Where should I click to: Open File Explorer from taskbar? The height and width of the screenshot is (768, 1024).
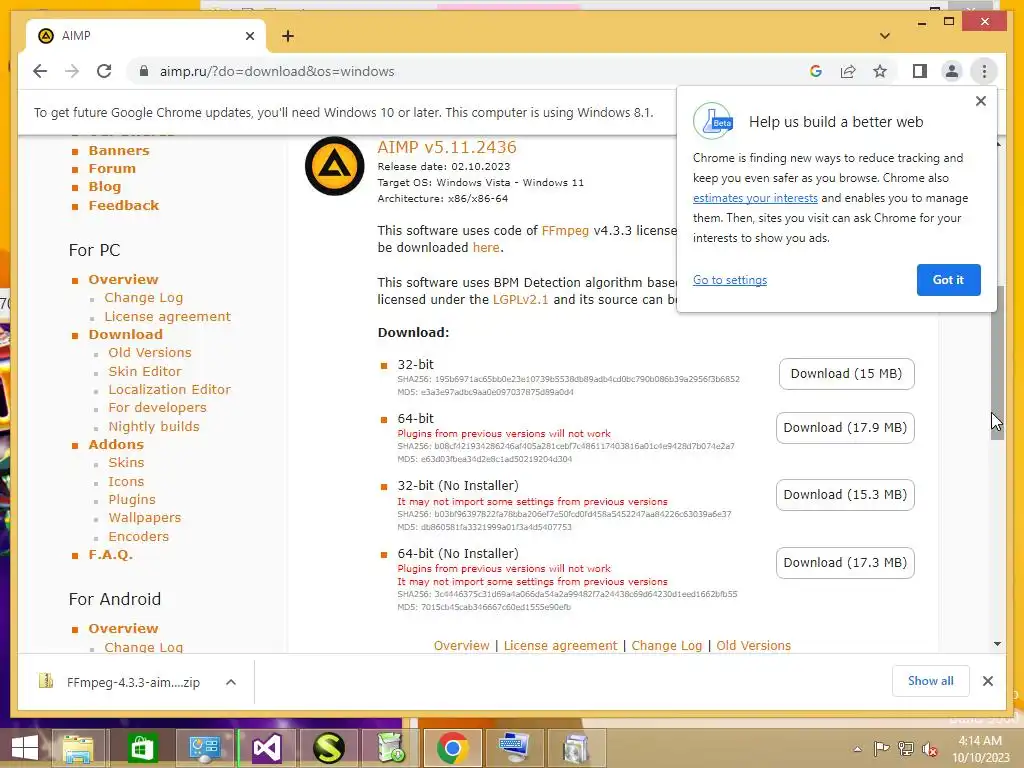click(78, 748)
